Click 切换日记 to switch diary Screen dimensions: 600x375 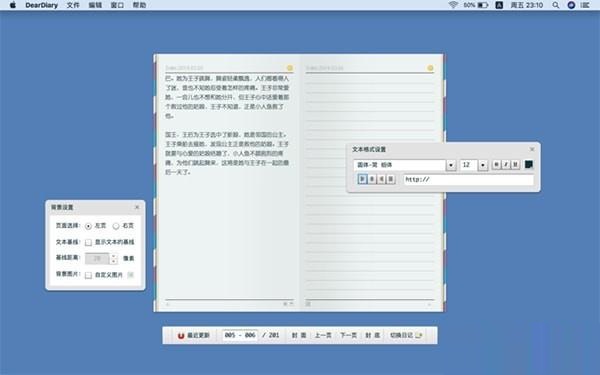tap(406, 335)
